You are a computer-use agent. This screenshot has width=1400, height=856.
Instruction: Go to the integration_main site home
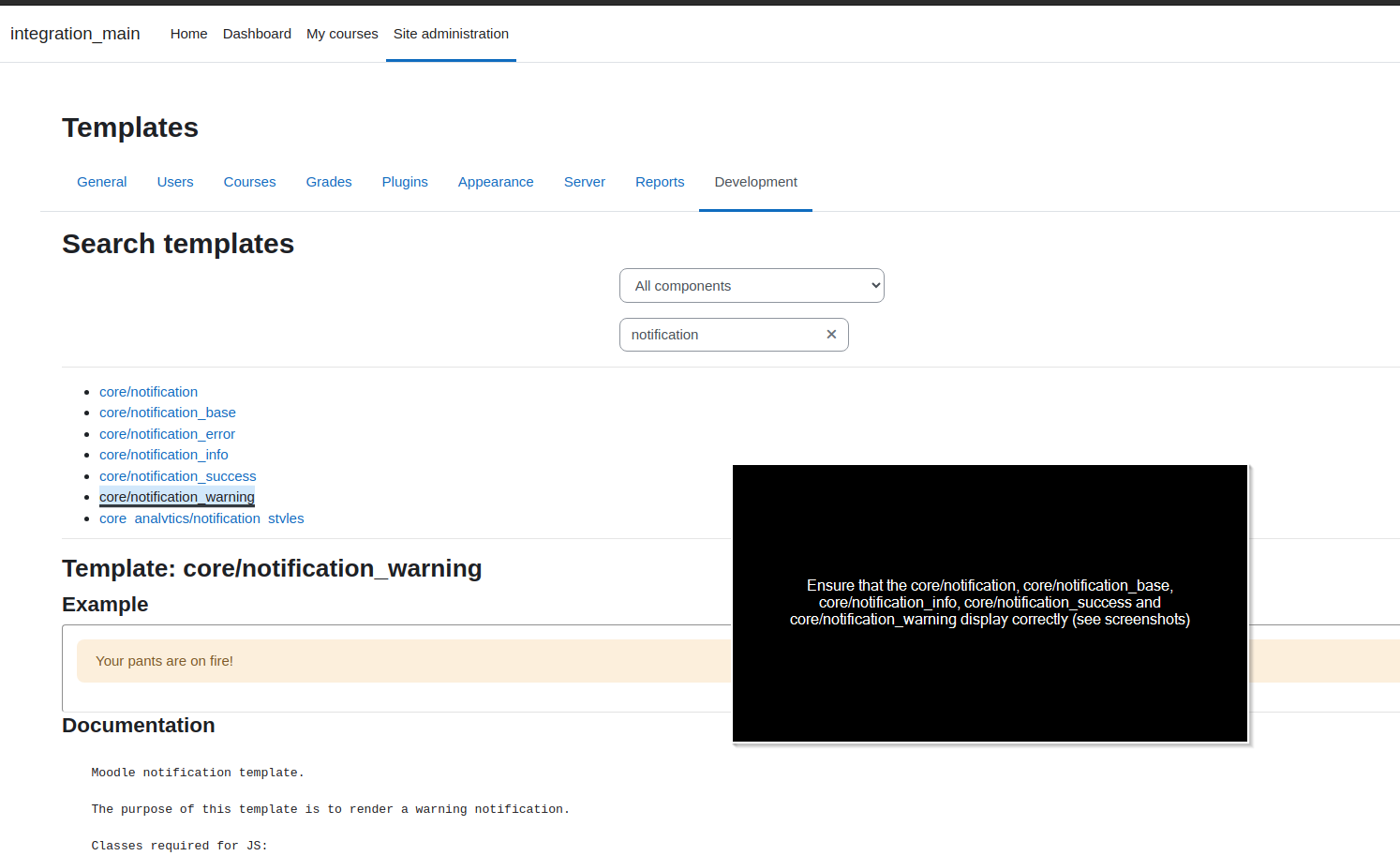coord(75,34)
